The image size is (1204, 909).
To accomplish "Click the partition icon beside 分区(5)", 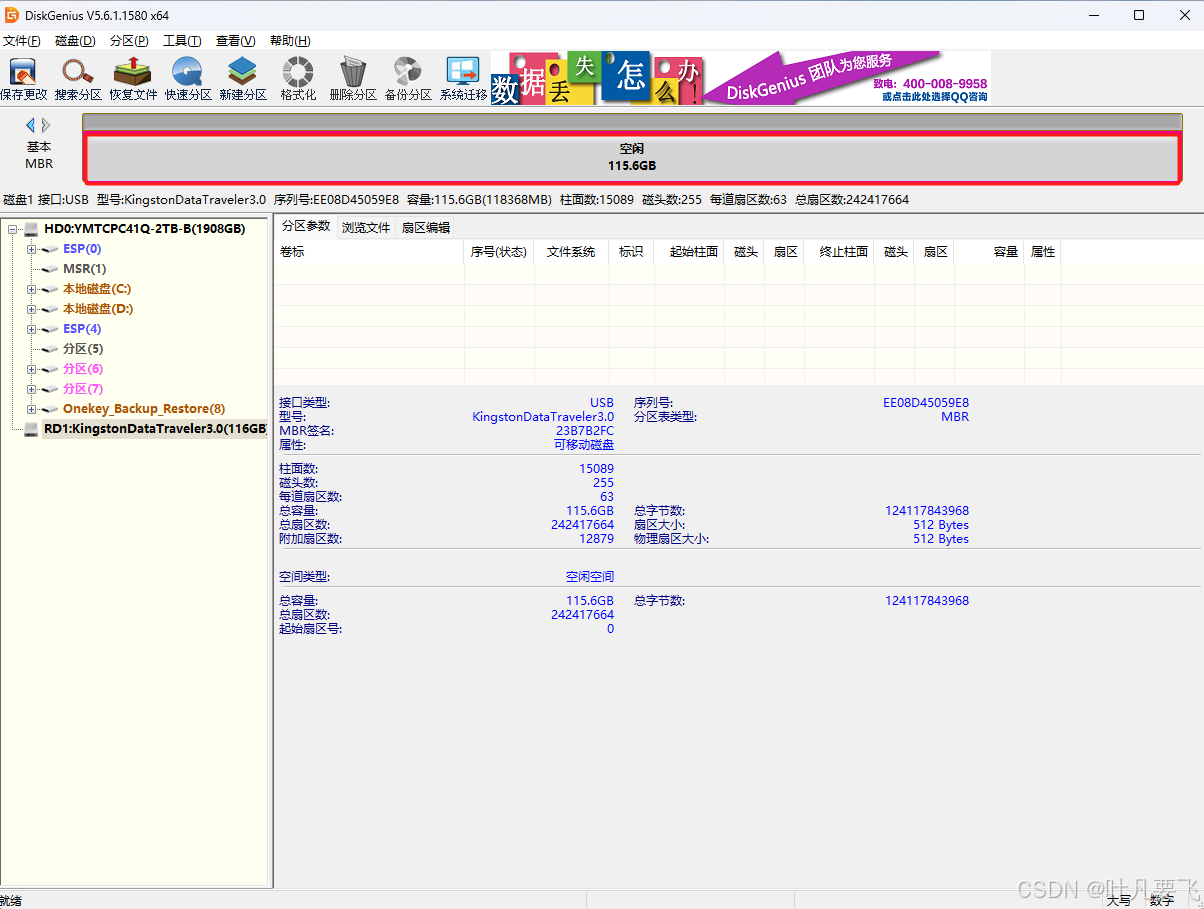I will [51, 349].
